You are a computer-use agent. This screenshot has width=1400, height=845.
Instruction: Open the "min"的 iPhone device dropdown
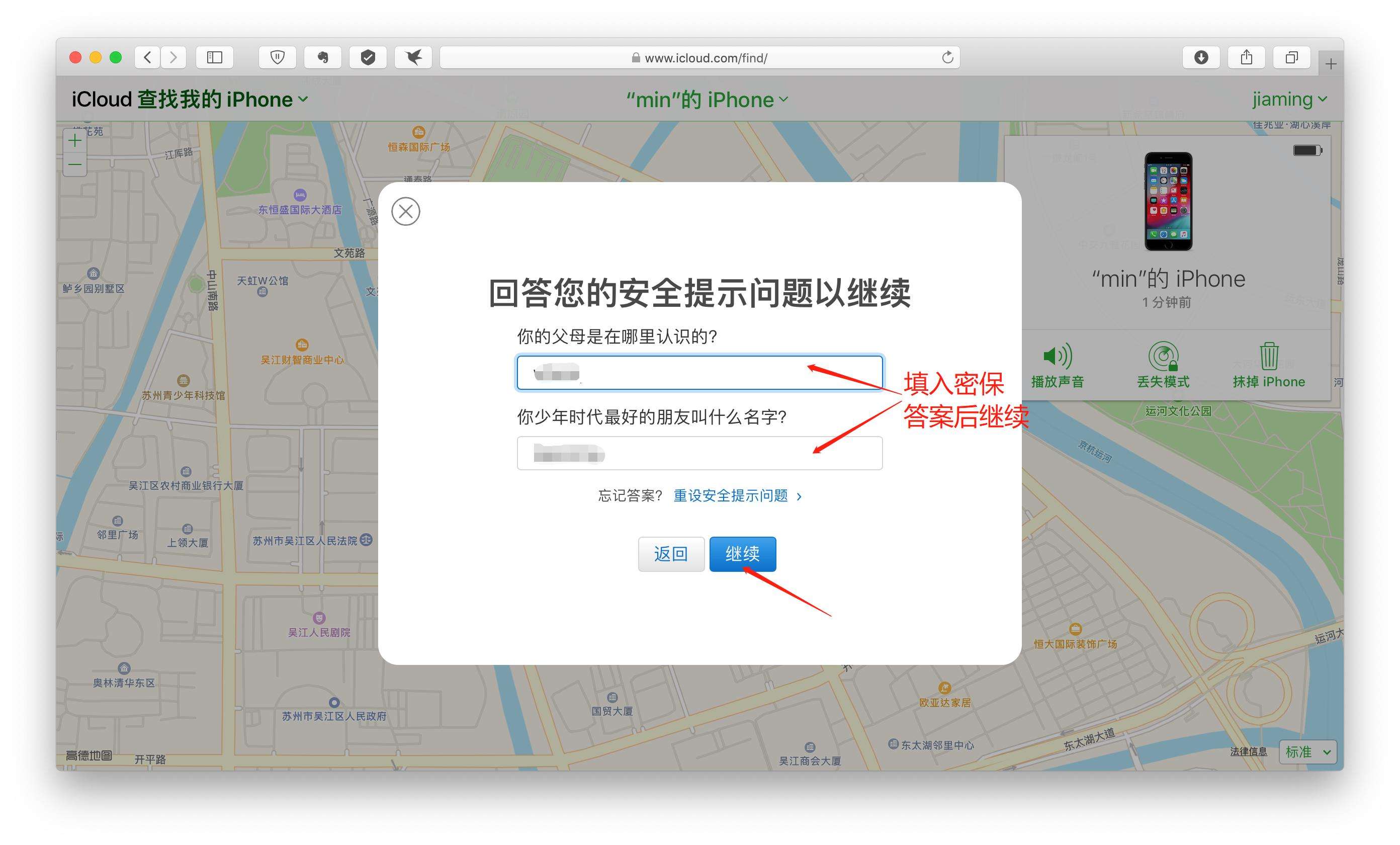pos(707,100)
